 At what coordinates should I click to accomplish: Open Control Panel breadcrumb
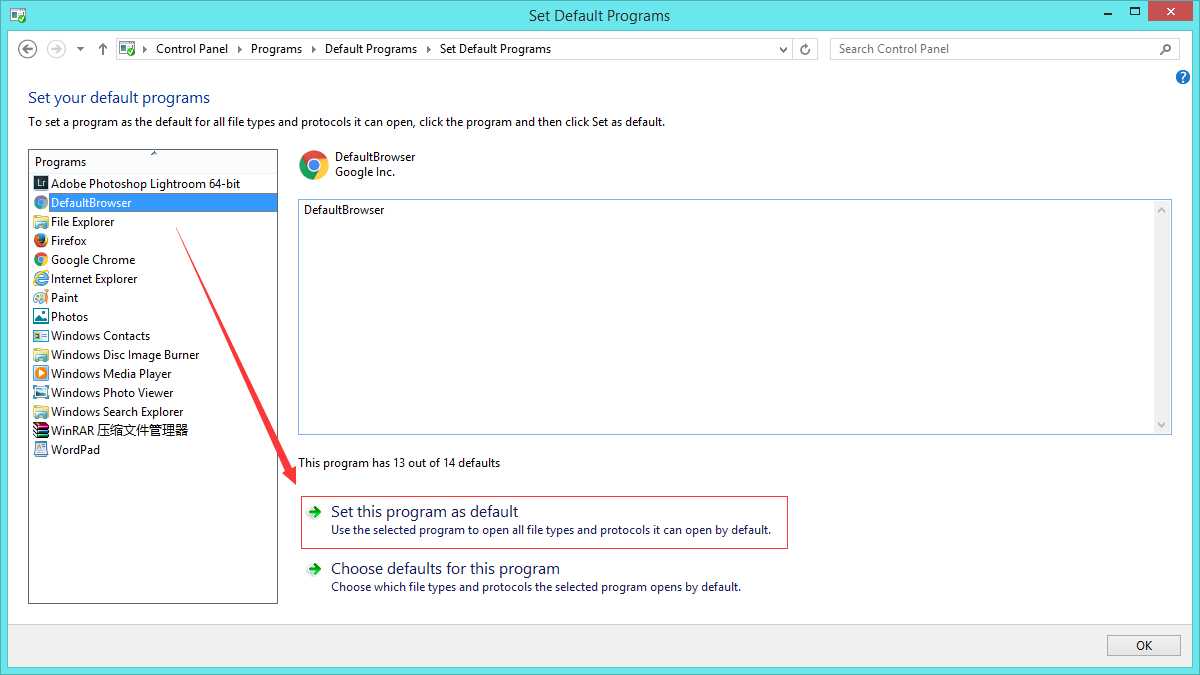point(192,49)
